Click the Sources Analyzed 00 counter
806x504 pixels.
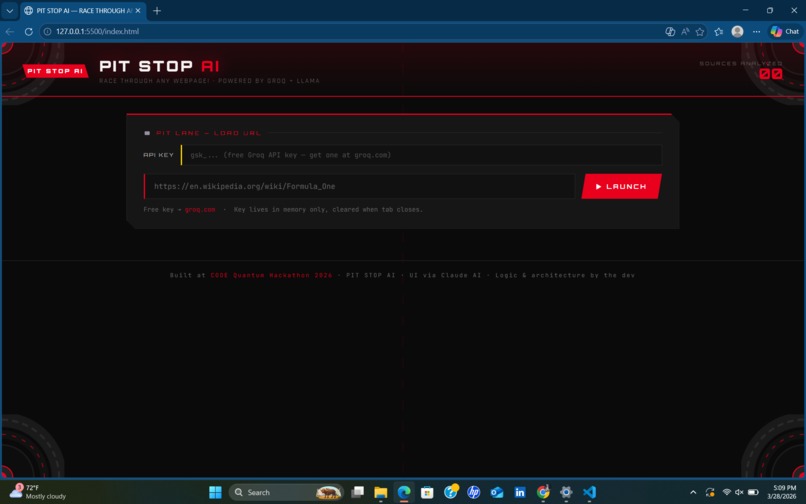771,74
